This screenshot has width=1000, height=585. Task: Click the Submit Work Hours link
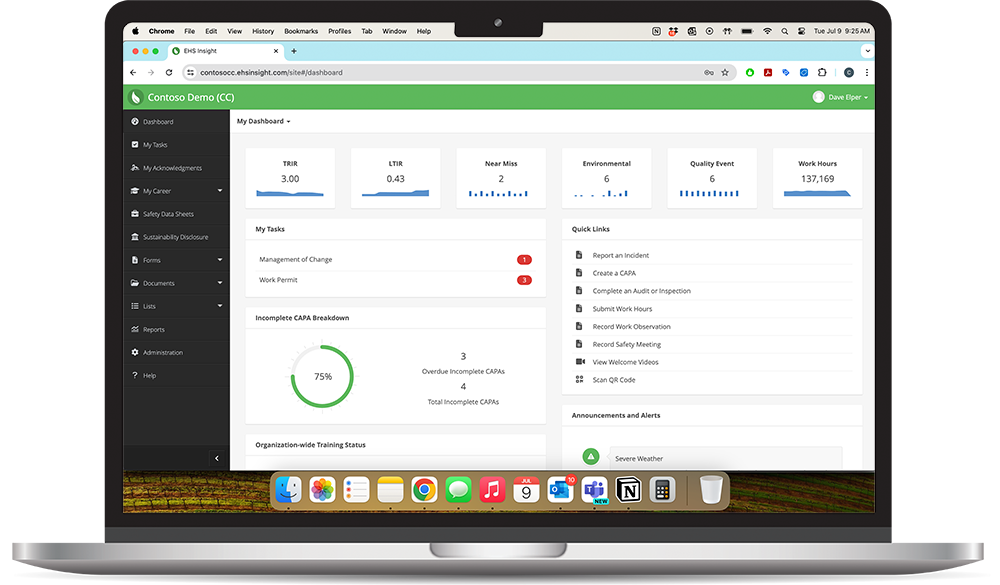622,309
